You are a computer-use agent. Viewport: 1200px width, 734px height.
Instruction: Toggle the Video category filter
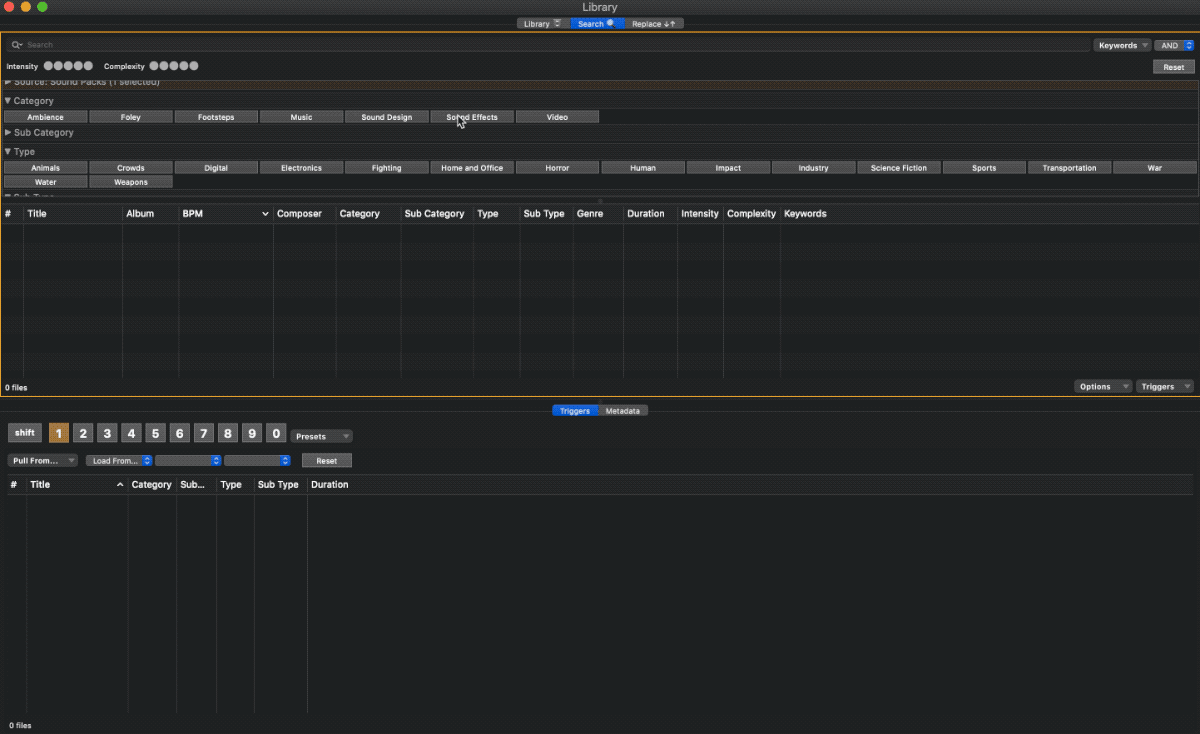click(557, 117)
